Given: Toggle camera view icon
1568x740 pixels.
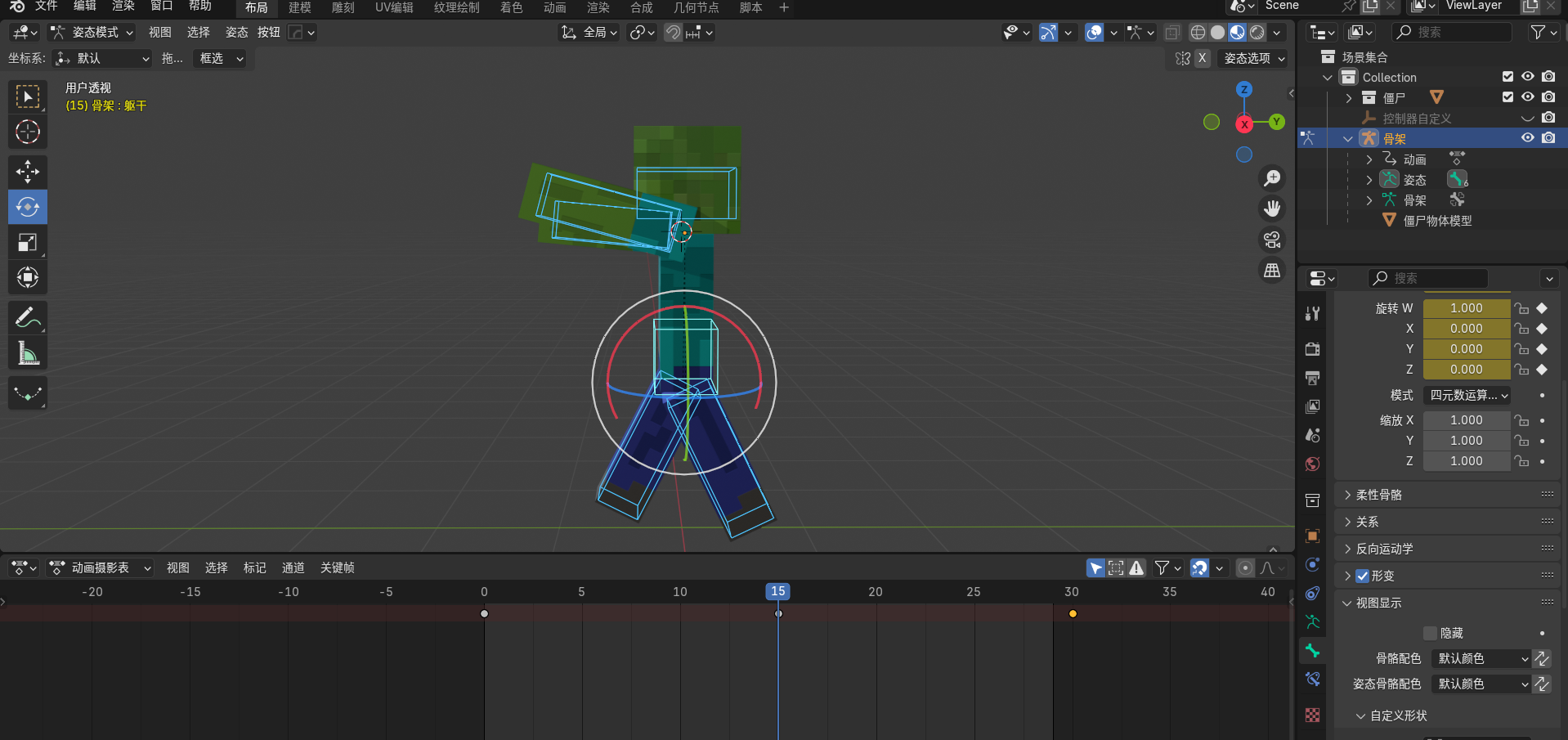Looking at the screenshot, I should [x=1272, y=240].
